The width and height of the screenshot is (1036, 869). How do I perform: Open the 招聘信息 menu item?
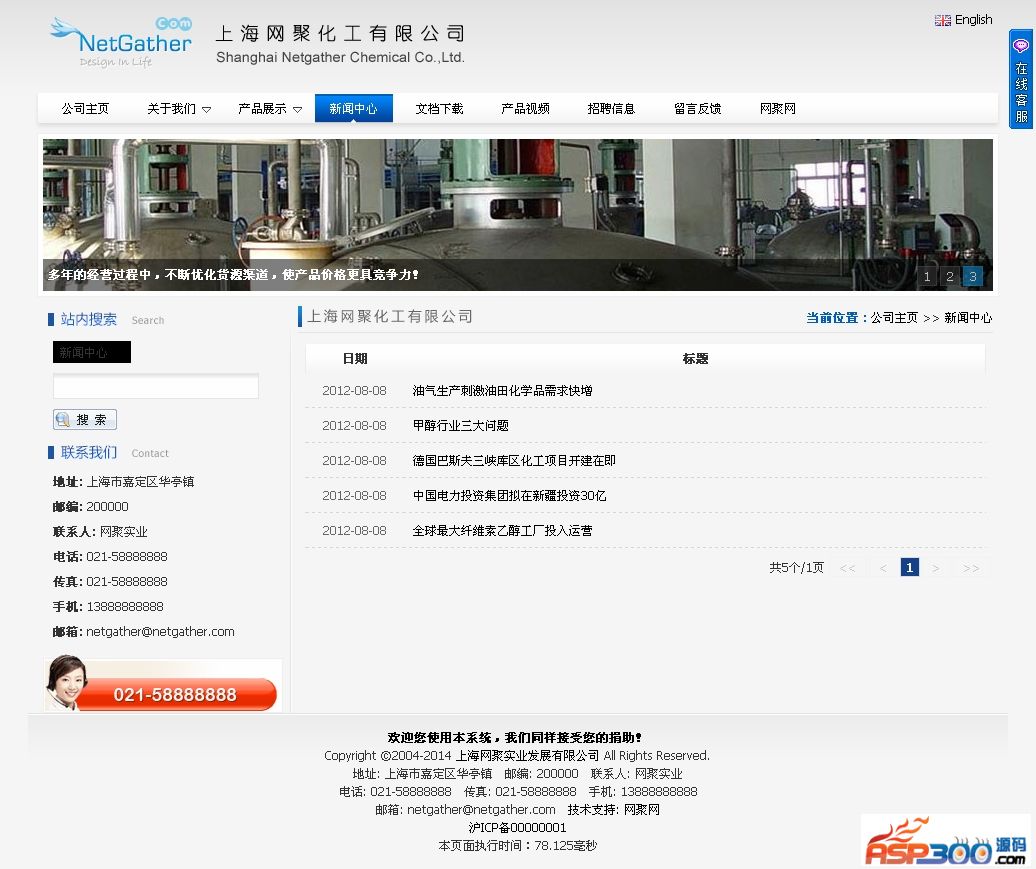611,109
